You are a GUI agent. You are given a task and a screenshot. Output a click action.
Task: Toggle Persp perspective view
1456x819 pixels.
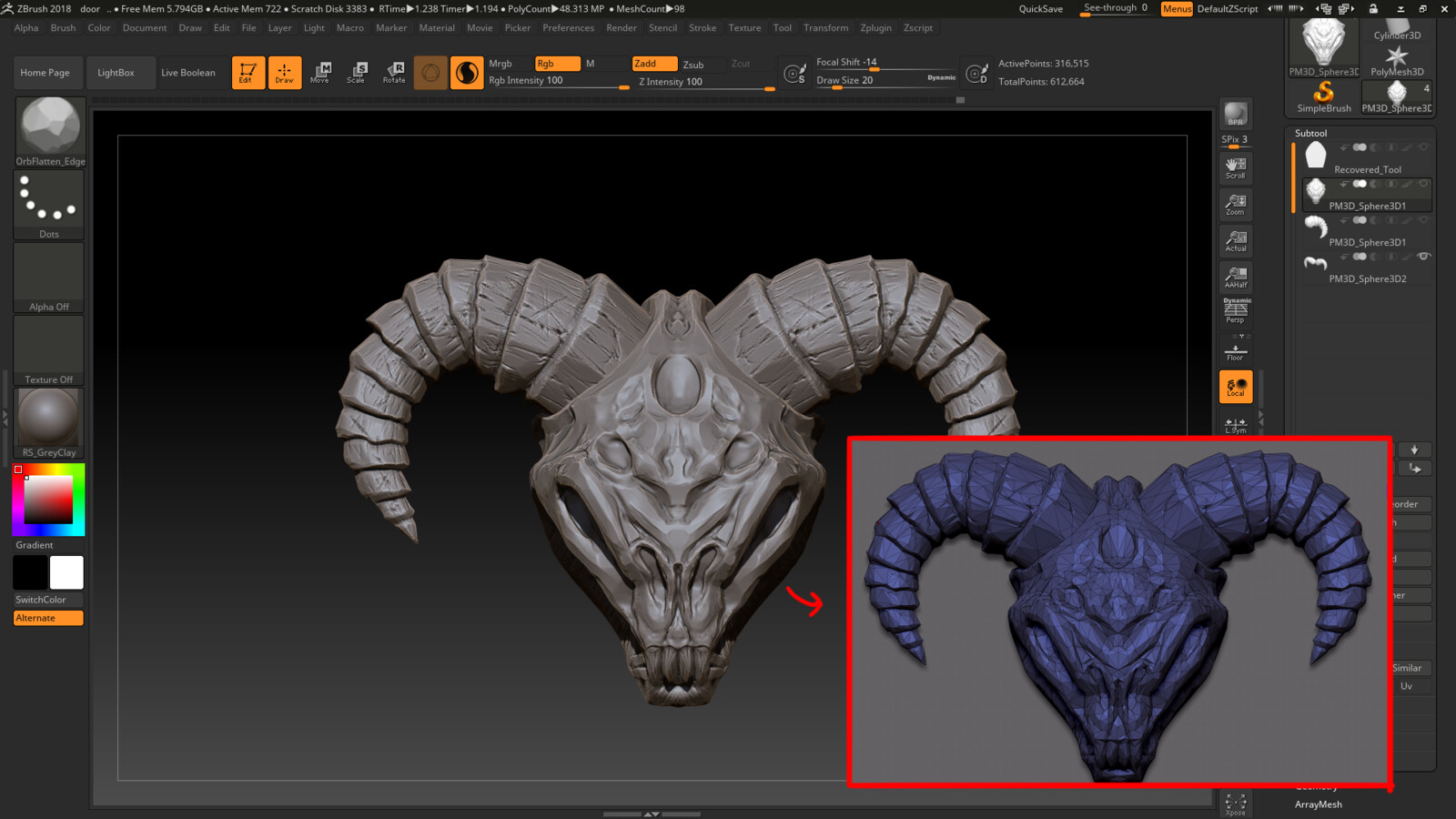click(x=1235, y=311)
